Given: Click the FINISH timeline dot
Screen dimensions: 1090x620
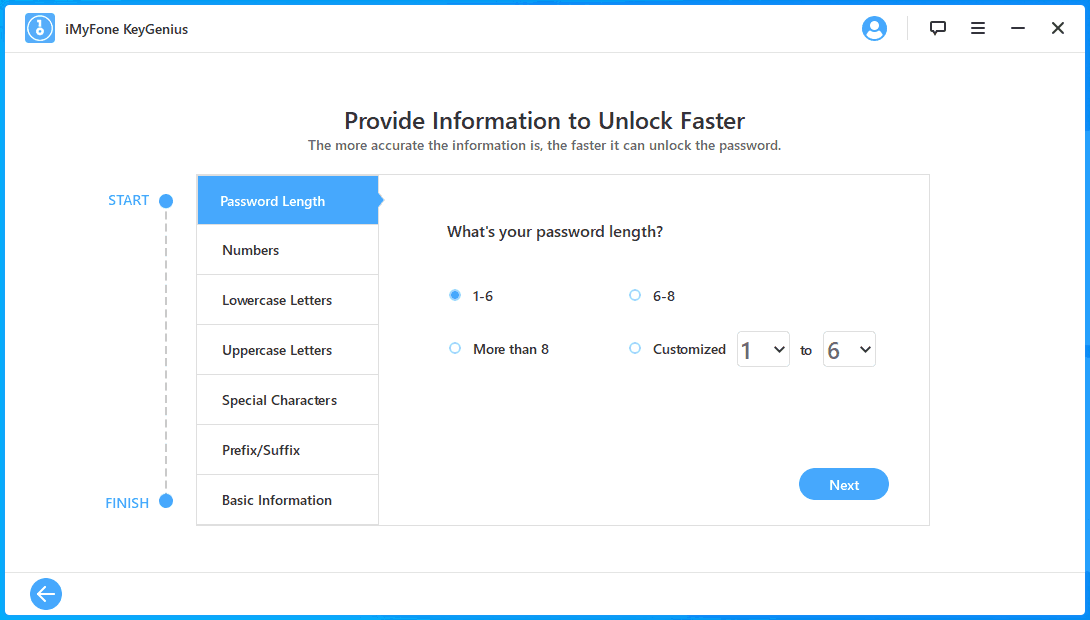Looking at the screenshot, I should (165, 501).
